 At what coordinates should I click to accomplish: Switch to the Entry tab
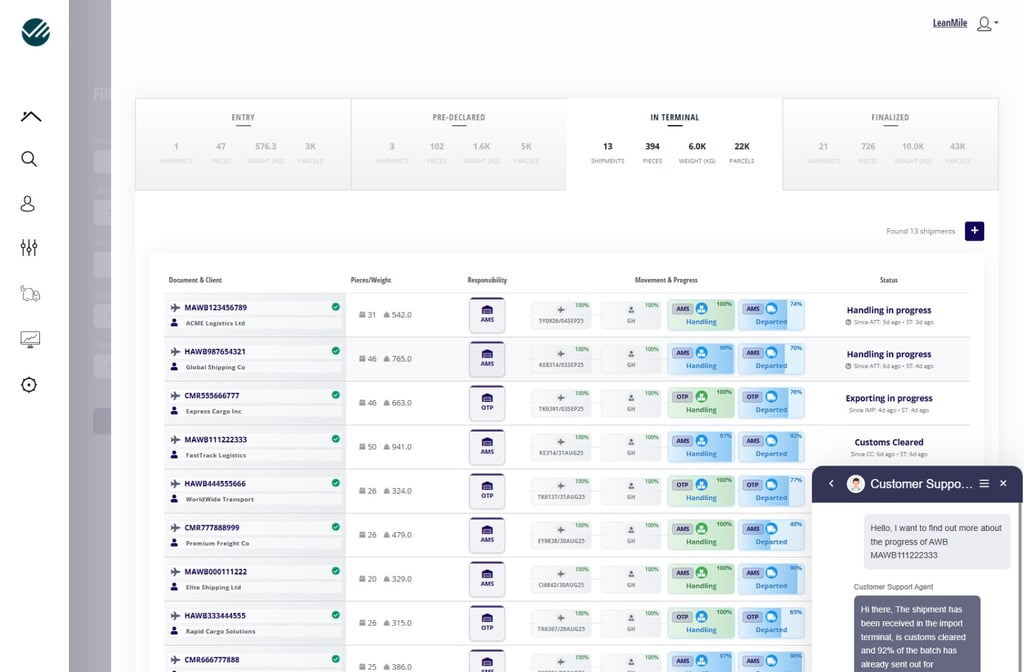pos(243,144)
